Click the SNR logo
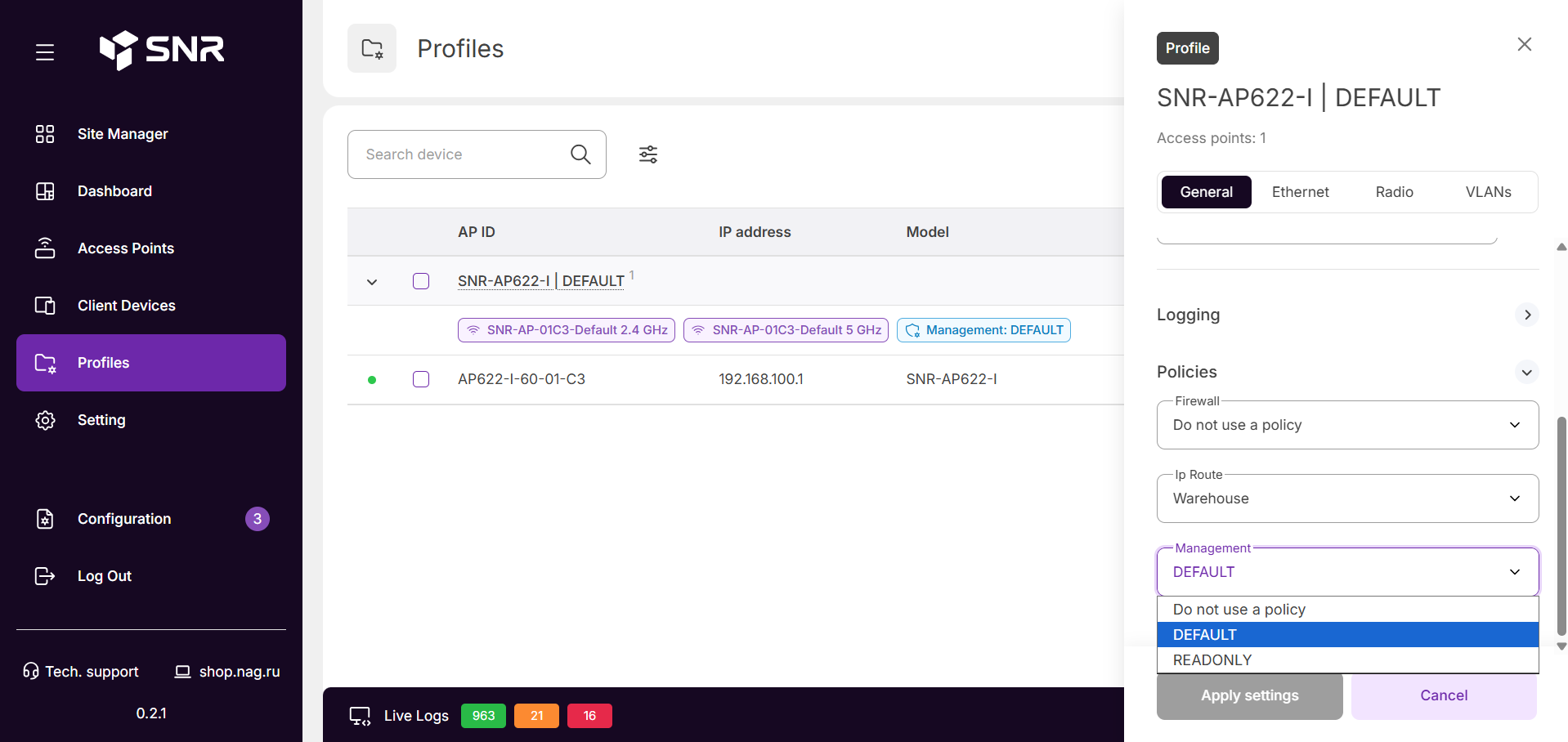Viewport: 1568px width, 742px height. point(161,50)
